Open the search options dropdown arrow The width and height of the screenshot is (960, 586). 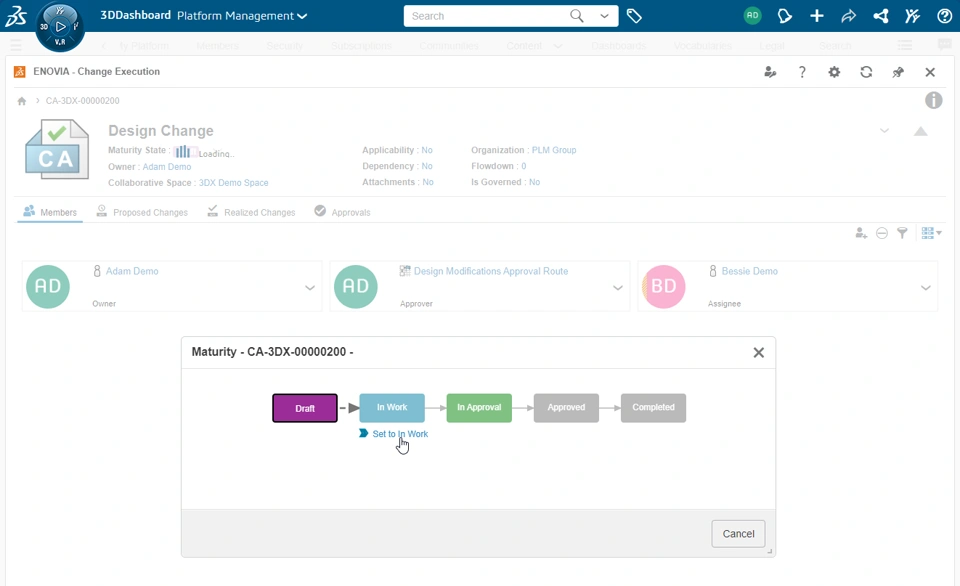tap(604, 16)
